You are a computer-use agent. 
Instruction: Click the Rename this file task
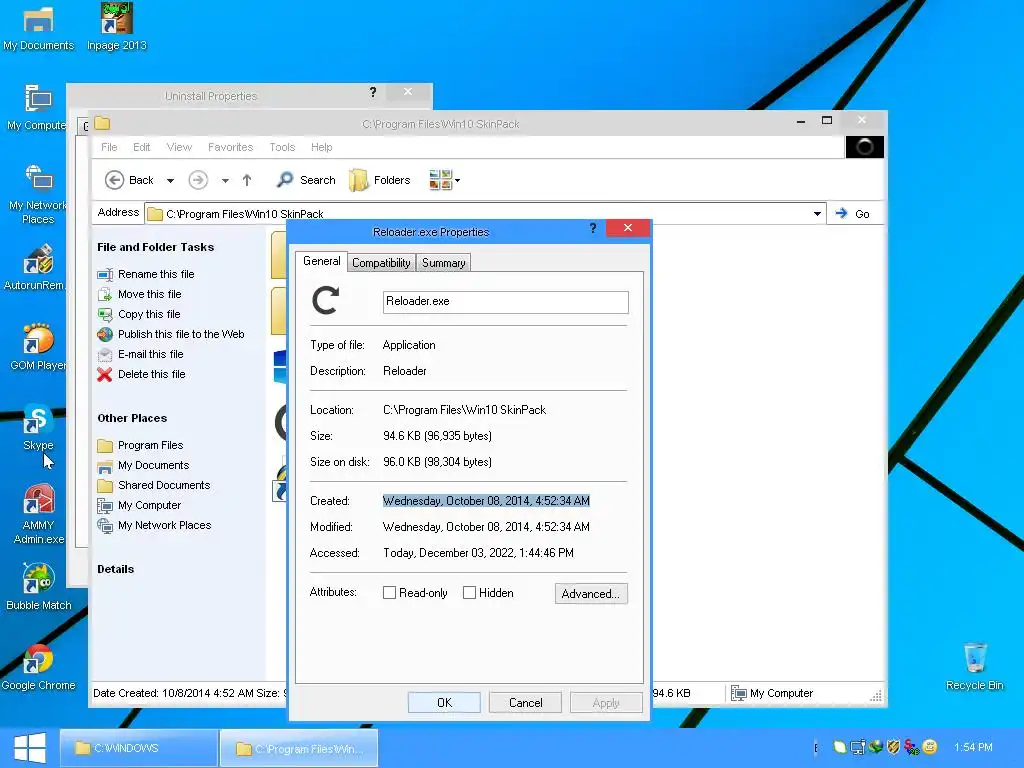(156, 274)
